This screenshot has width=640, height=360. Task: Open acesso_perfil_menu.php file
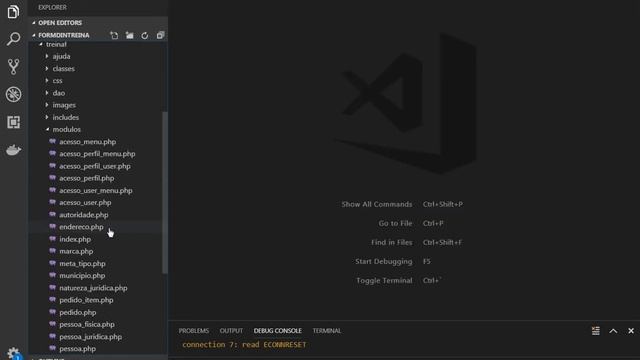[x=98, y=154]
